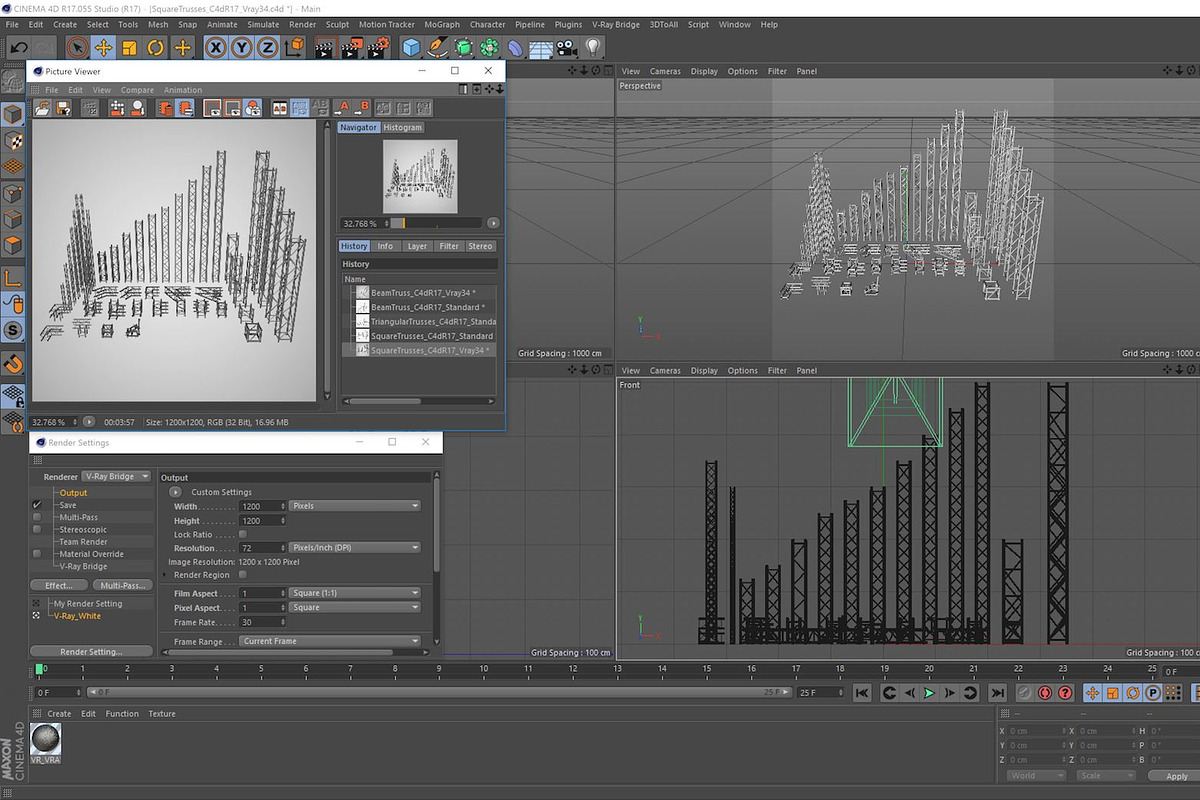Viewport: 1200px width, 800px height.
Task: Open Edit Render Settings gear clapperboard icon
Action: [x=377, y=47]
